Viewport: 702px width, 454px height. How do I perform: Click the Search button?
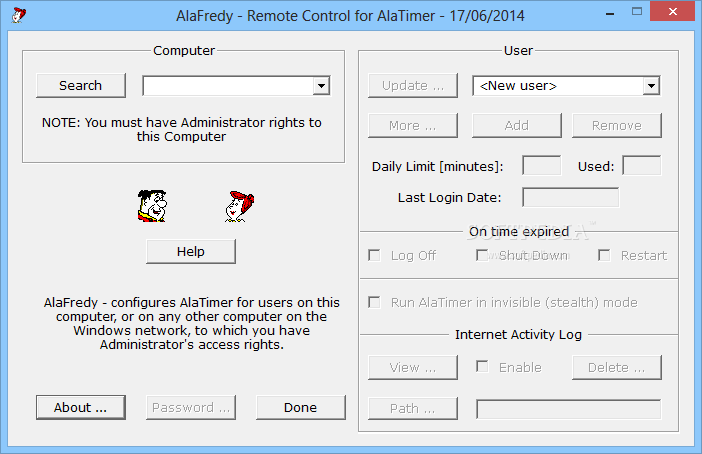pyautogui.click(x=81, y=85)
